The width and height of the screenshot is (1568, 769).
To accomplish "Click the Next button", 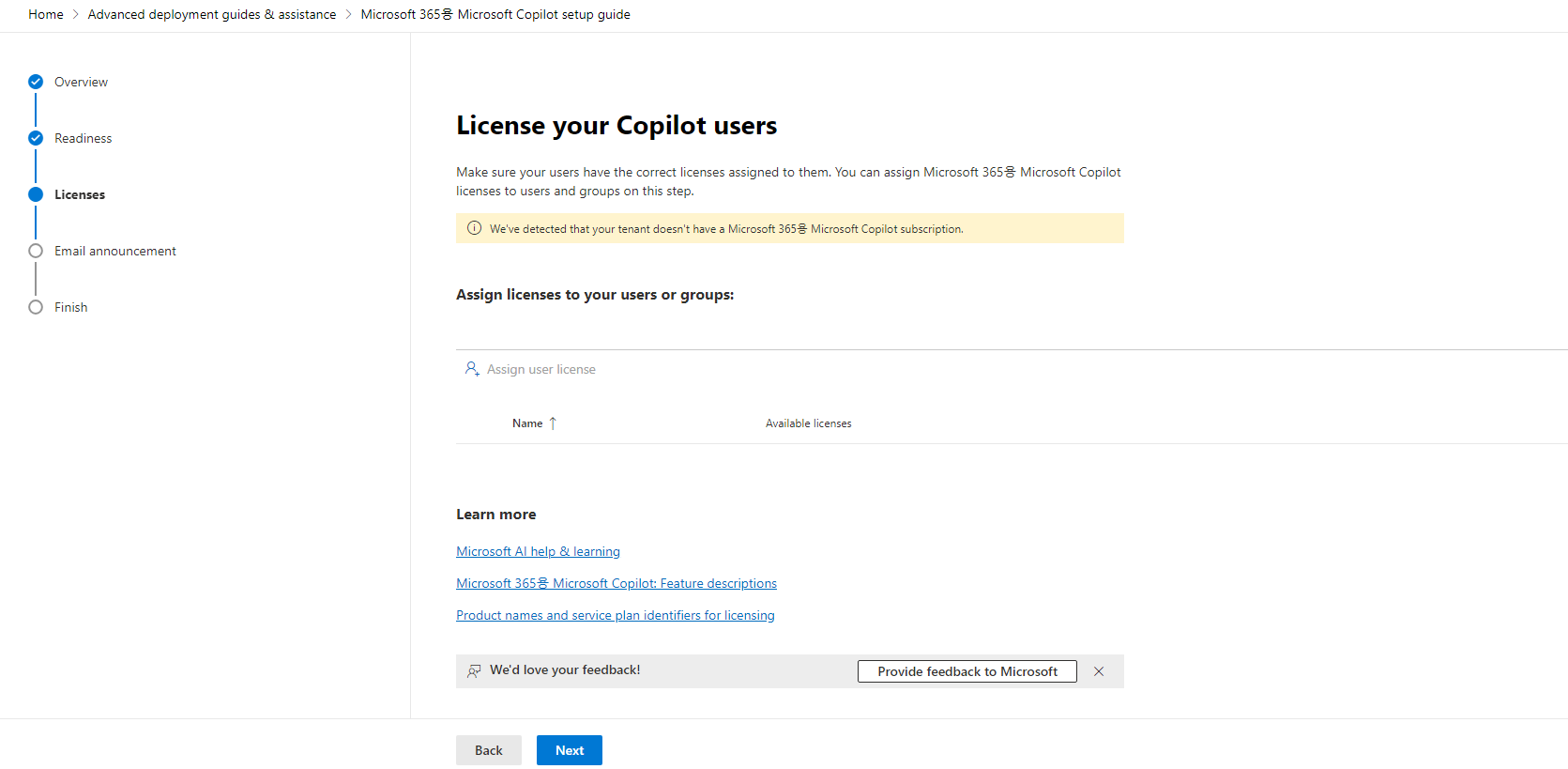I will tap(570, 750).
